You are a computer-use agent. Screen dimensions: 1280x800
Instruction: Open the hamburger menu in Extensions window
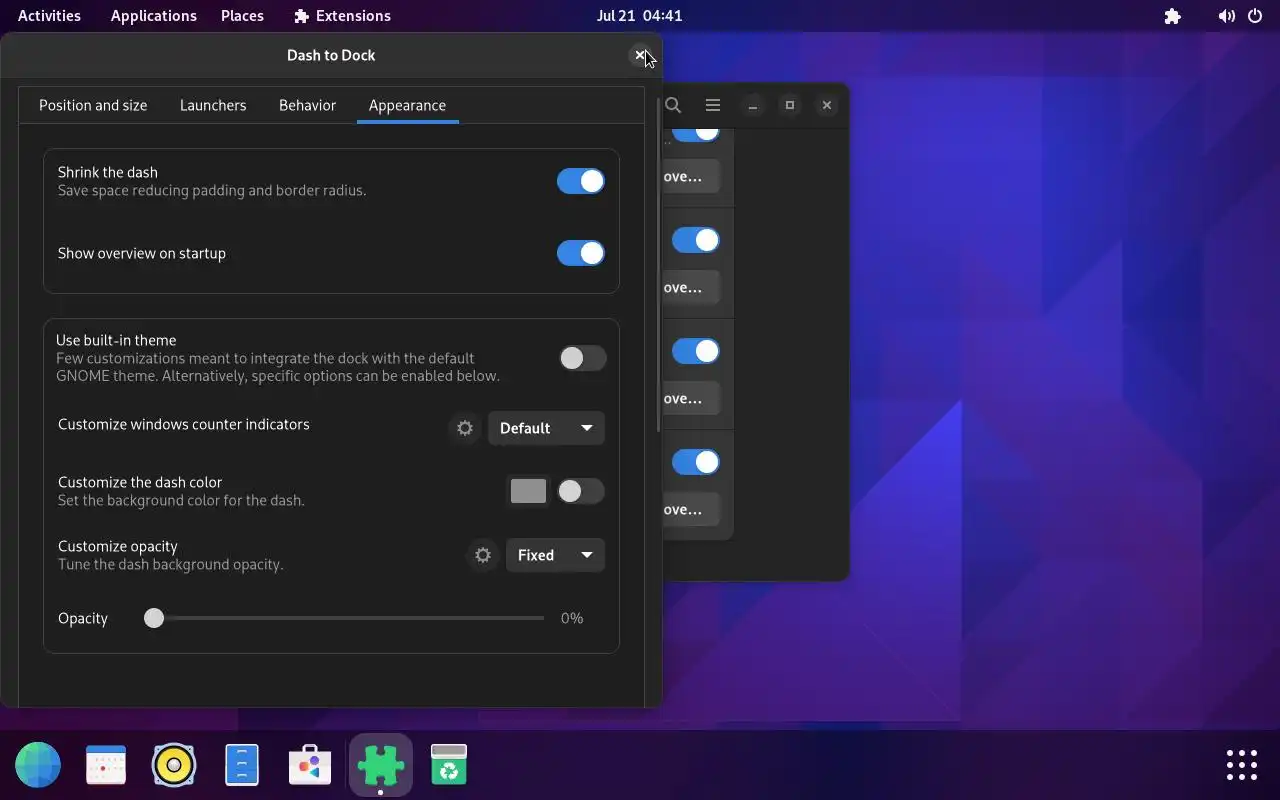tap(713, 105)
